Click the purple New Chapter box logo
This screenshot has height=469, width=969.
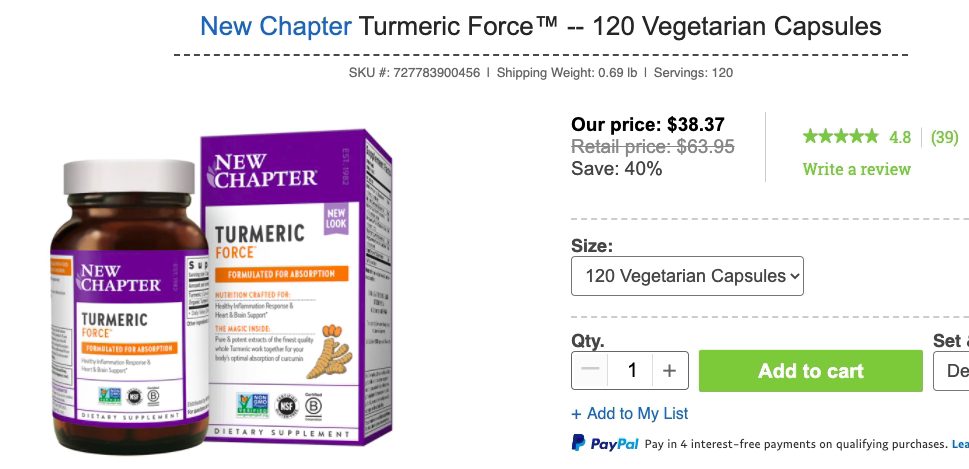(x=264, y=170)
